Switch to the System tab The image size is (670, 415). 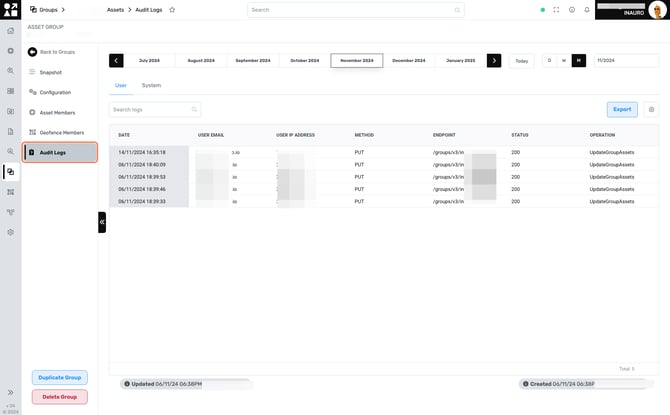coord(151,85)
